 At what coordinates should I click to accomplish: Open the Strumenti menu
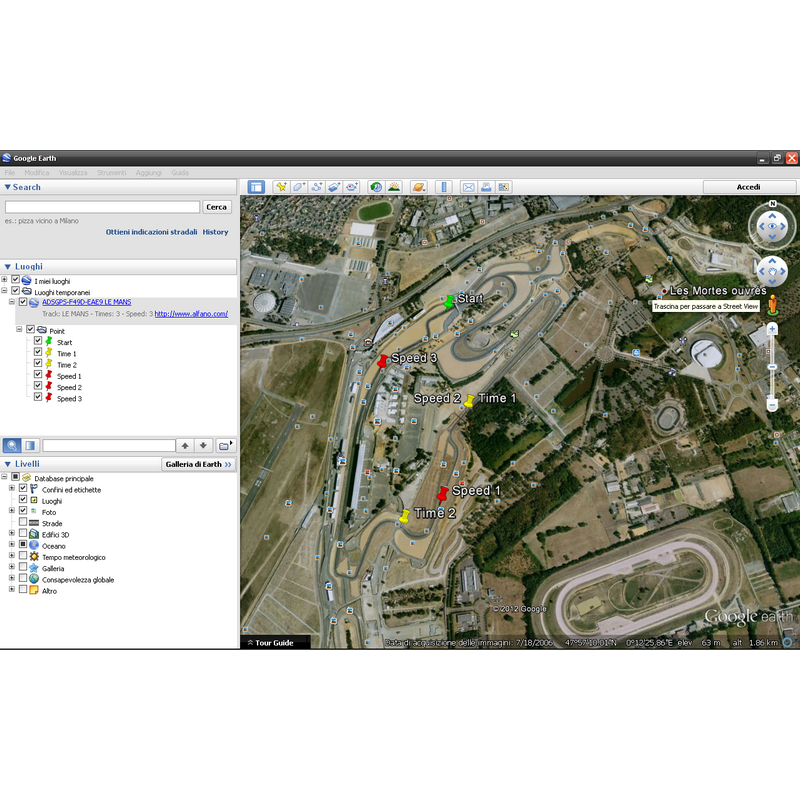[111, 173]
